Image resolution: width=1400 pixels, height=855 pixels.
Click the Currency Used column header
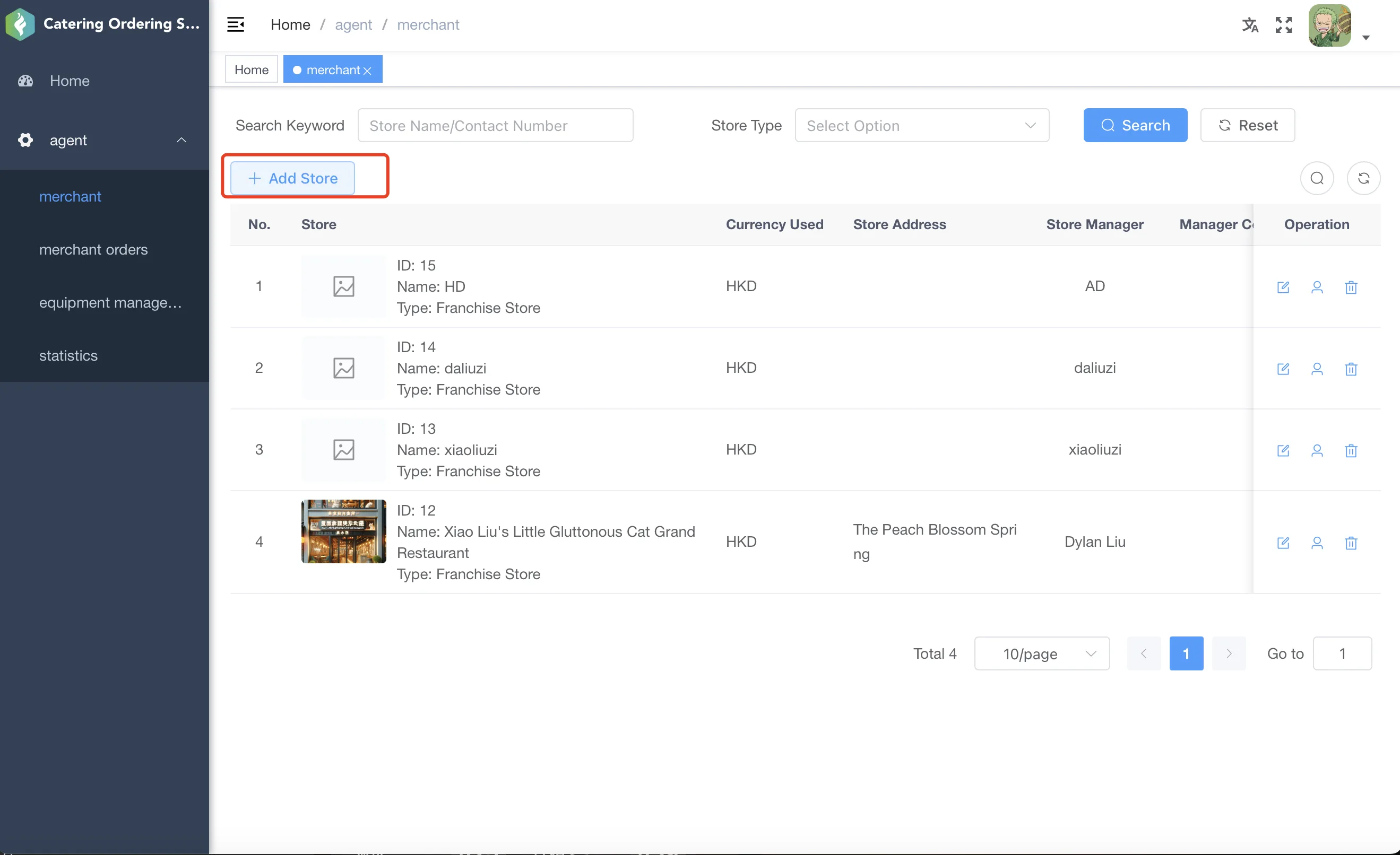[774, 224]
